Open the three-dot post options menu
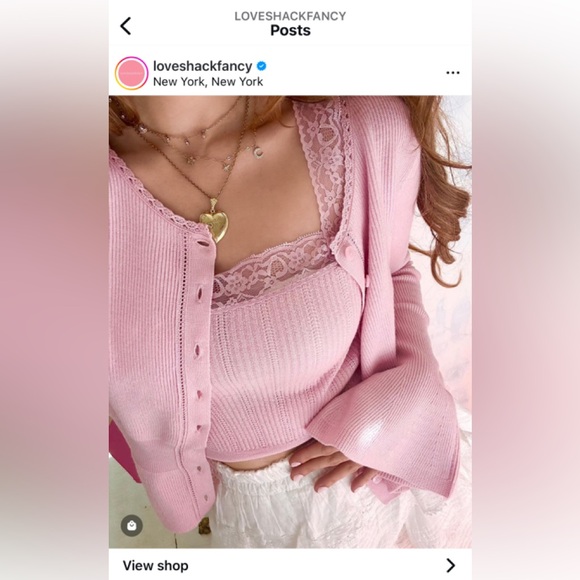The width and height of the screenshot is (580, 580). (x=453, y=72)
